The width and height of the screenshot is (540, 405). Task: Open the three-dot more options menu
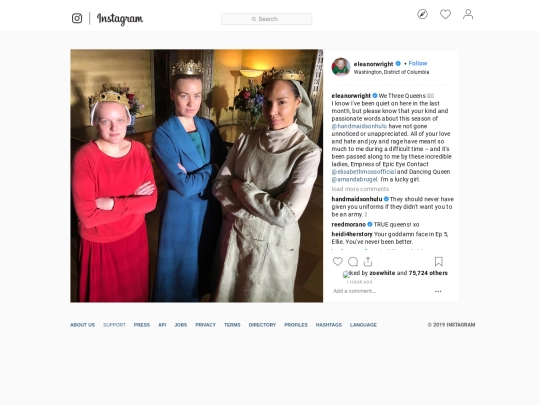pyautogui.click(x=438, y=291)
